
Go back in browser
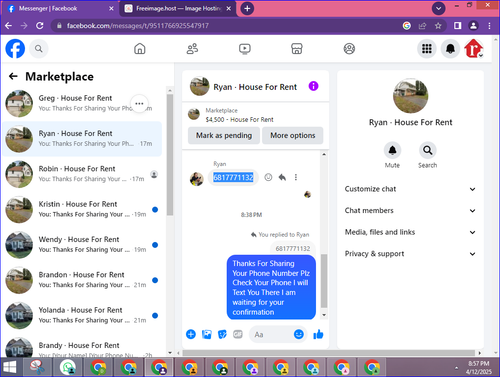9,26
